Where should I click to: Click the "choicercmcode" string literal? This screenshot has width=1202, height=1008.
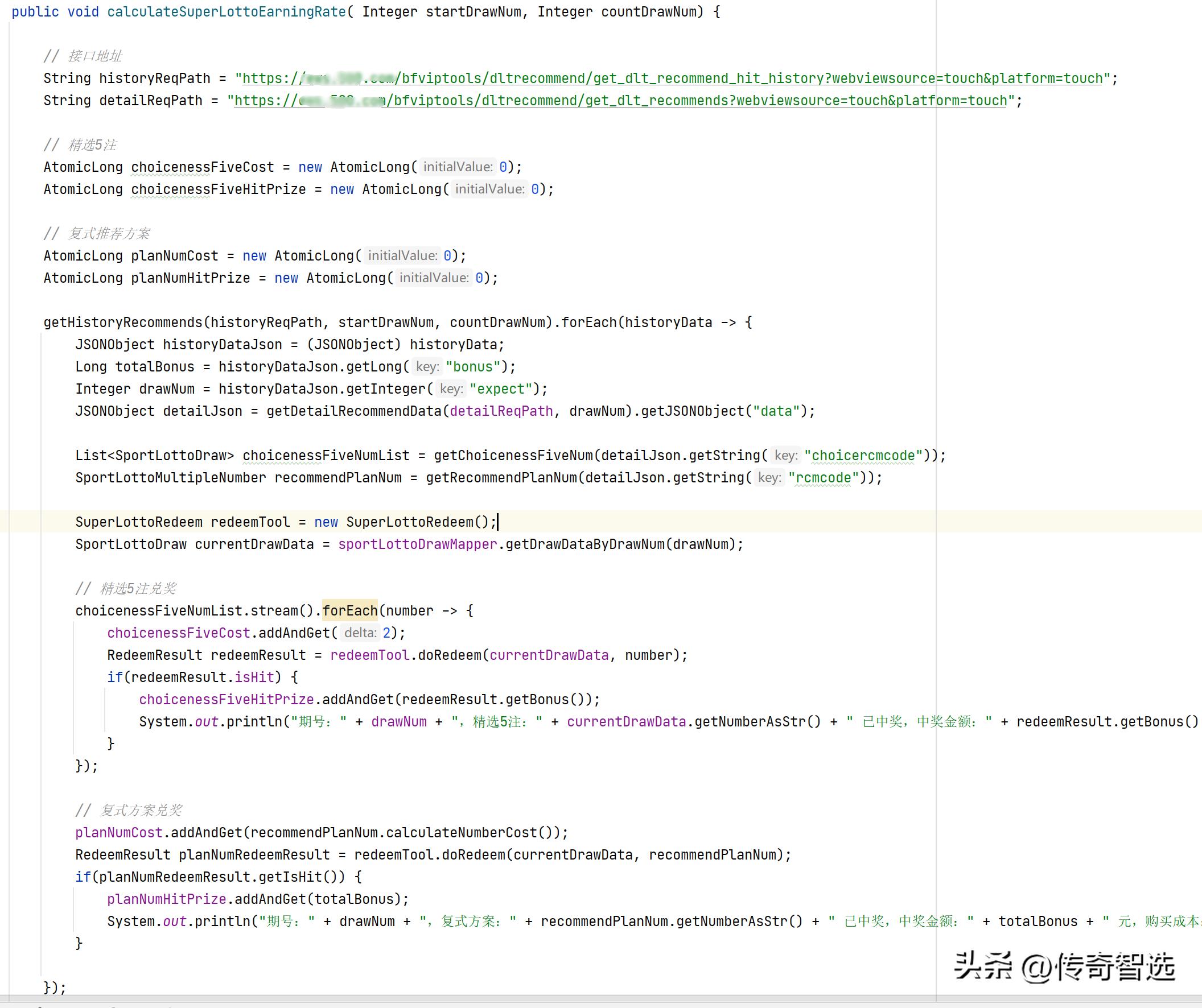pos(863,456)
